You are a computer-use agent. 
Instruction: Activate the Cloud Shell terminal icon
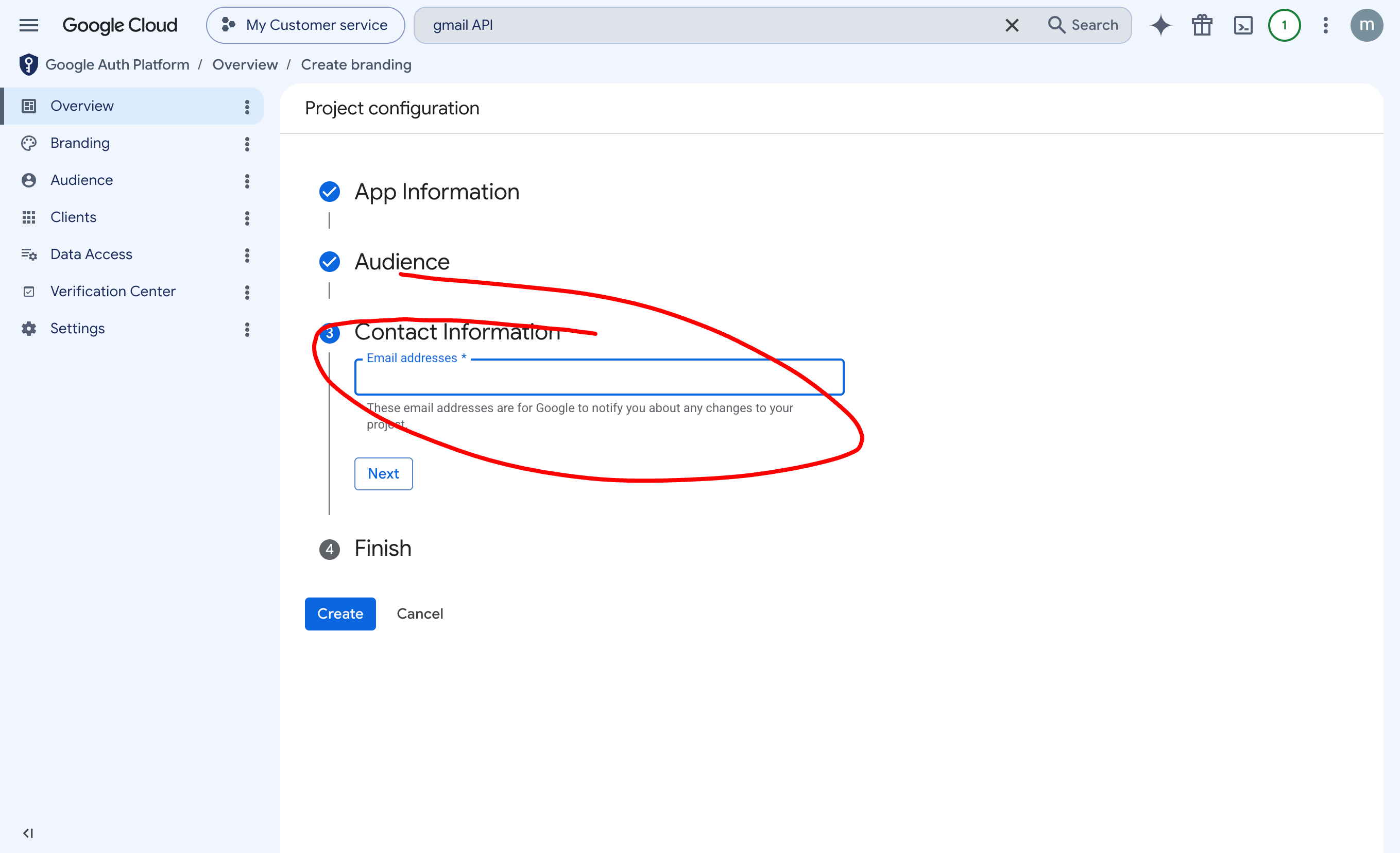click(x=1243, y=25)
